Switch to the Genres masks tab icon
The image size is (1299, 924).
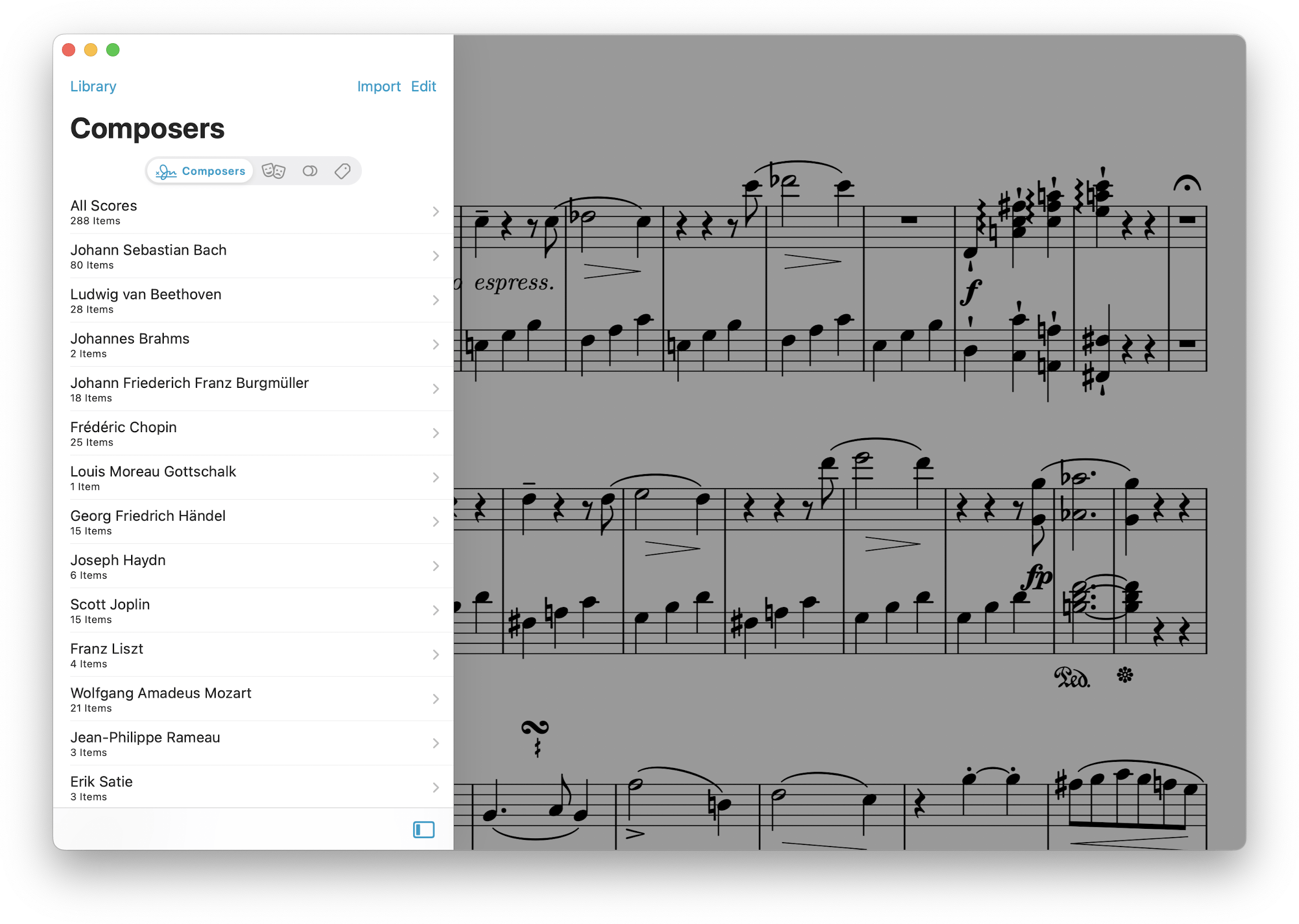pos(273,170)
